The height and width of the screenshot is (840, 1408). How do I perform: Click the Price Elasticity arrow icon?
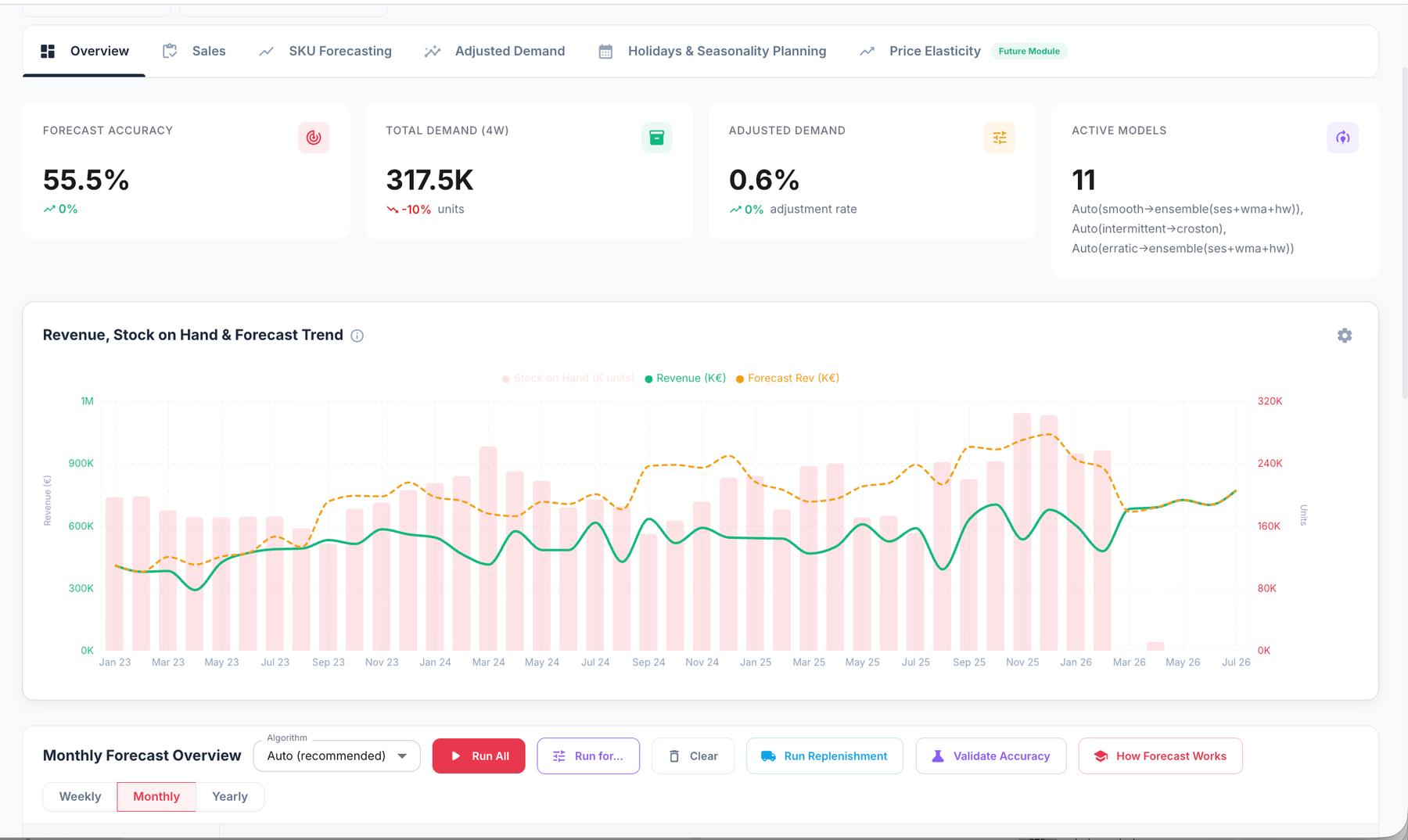click(867, 51)
